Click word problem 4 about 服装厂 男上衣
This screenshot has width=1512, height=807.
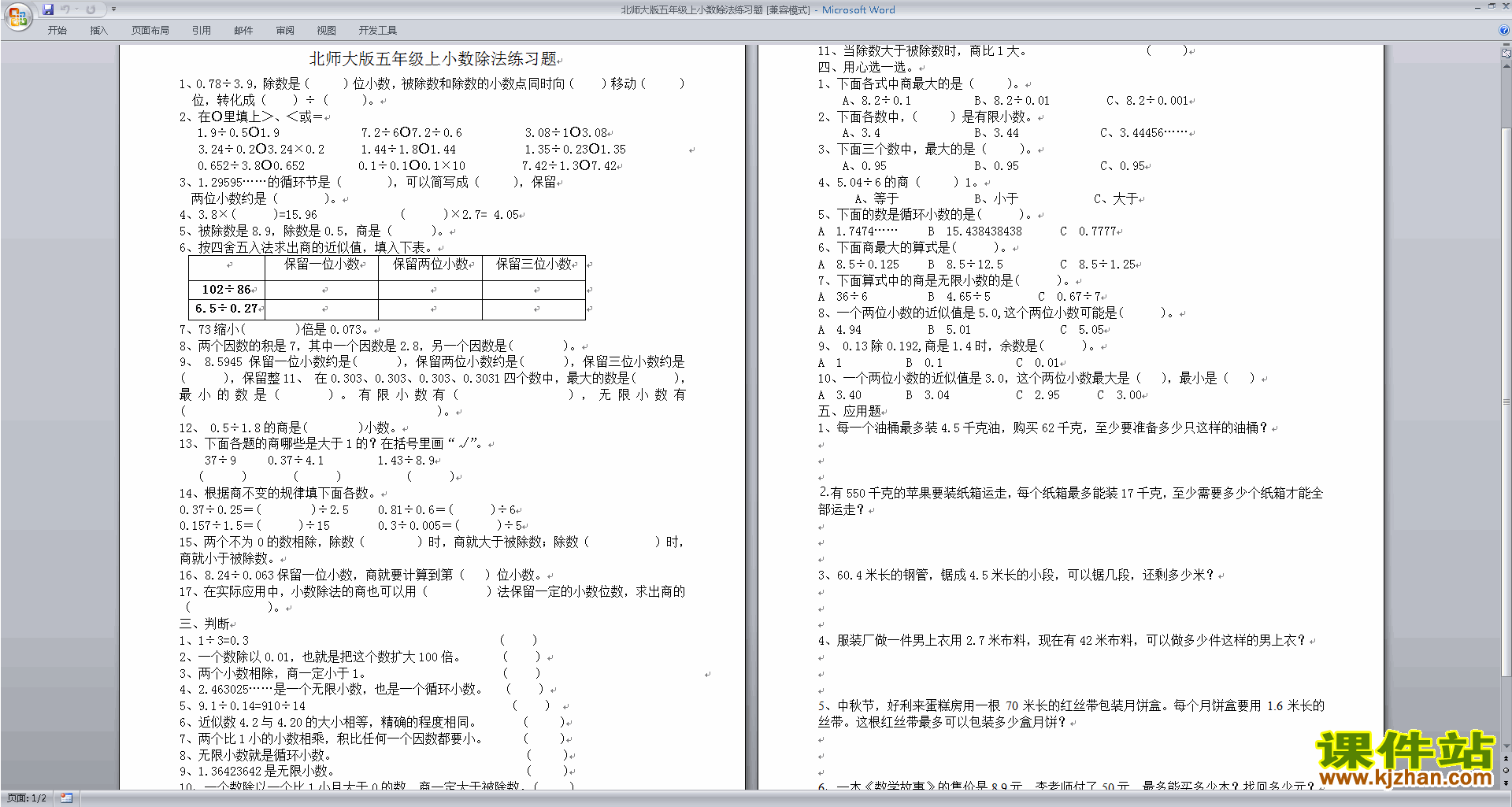(1062, 641)
